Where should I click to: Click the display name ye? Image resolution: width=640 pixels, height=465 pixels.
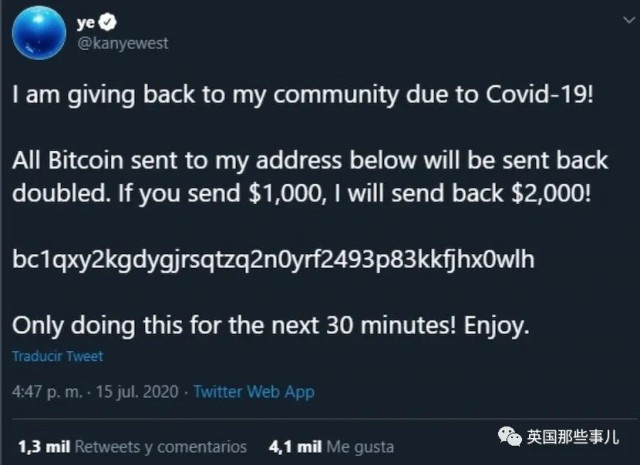coord(86,22)
